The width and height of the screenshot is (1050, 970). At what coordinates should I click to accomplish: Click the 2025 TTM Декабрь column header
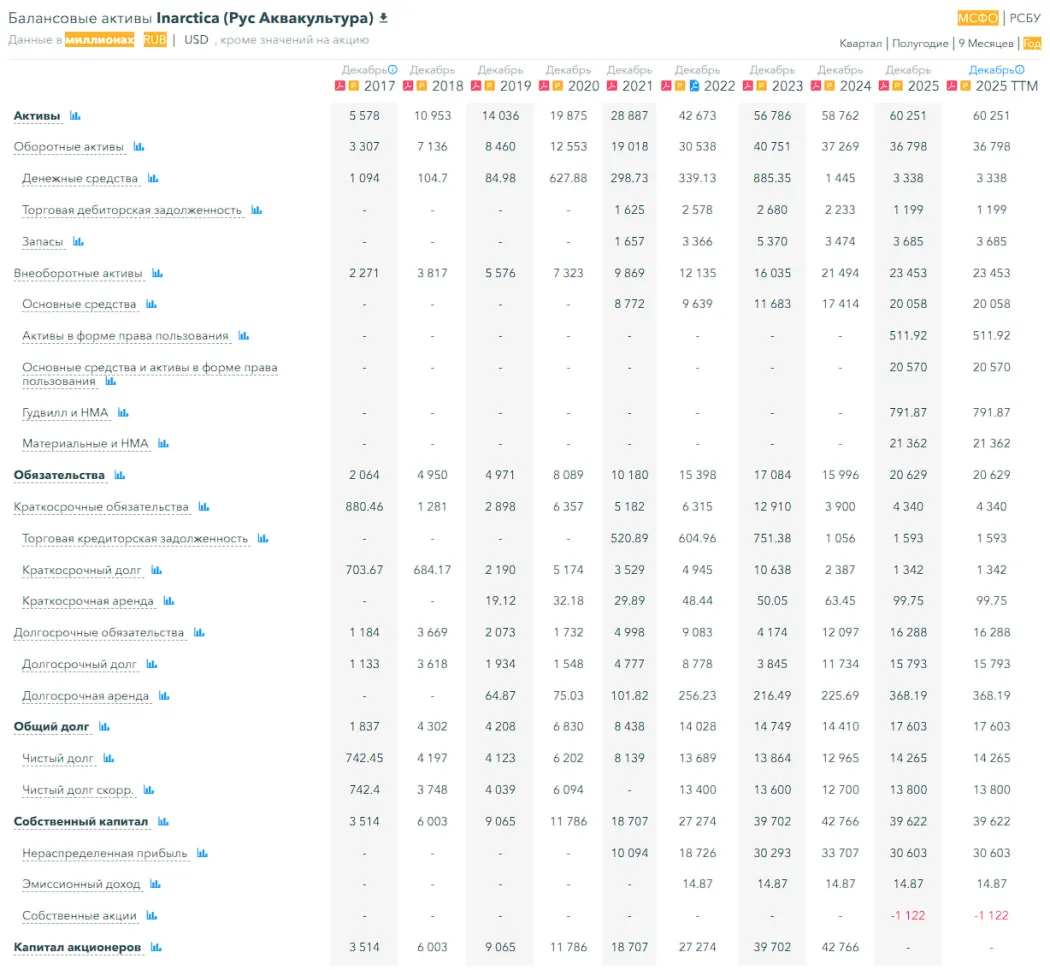pyautogui.click(x=991, y=70)
